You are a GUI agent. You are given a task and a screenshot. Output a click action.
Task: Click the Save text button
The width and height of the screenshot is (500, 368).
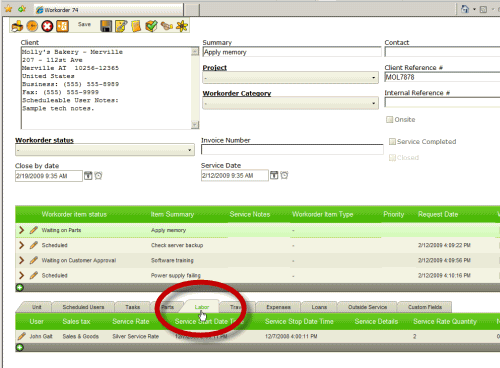tap(84, 24)
